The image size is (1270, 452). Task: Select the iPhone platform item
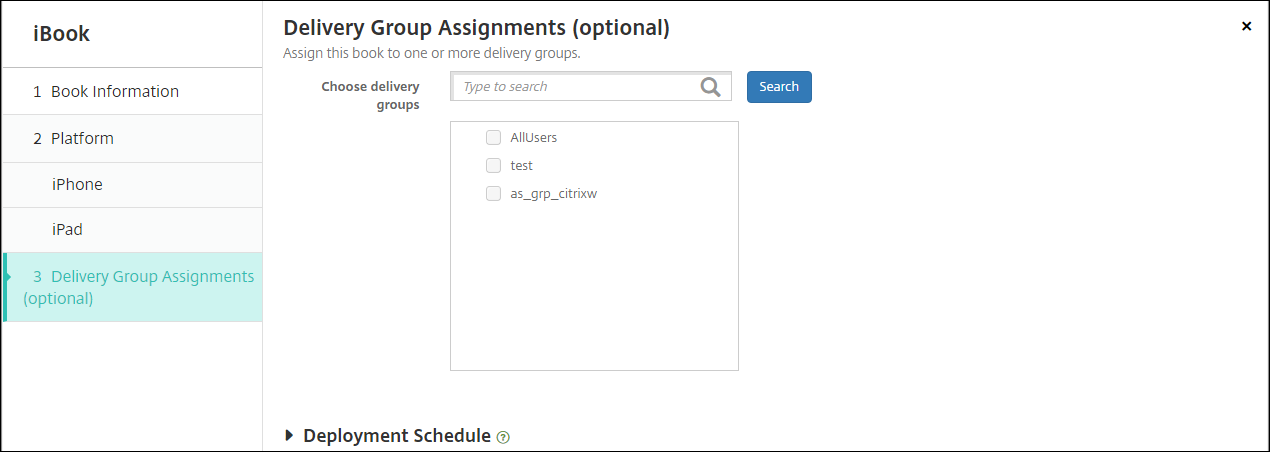77,184
